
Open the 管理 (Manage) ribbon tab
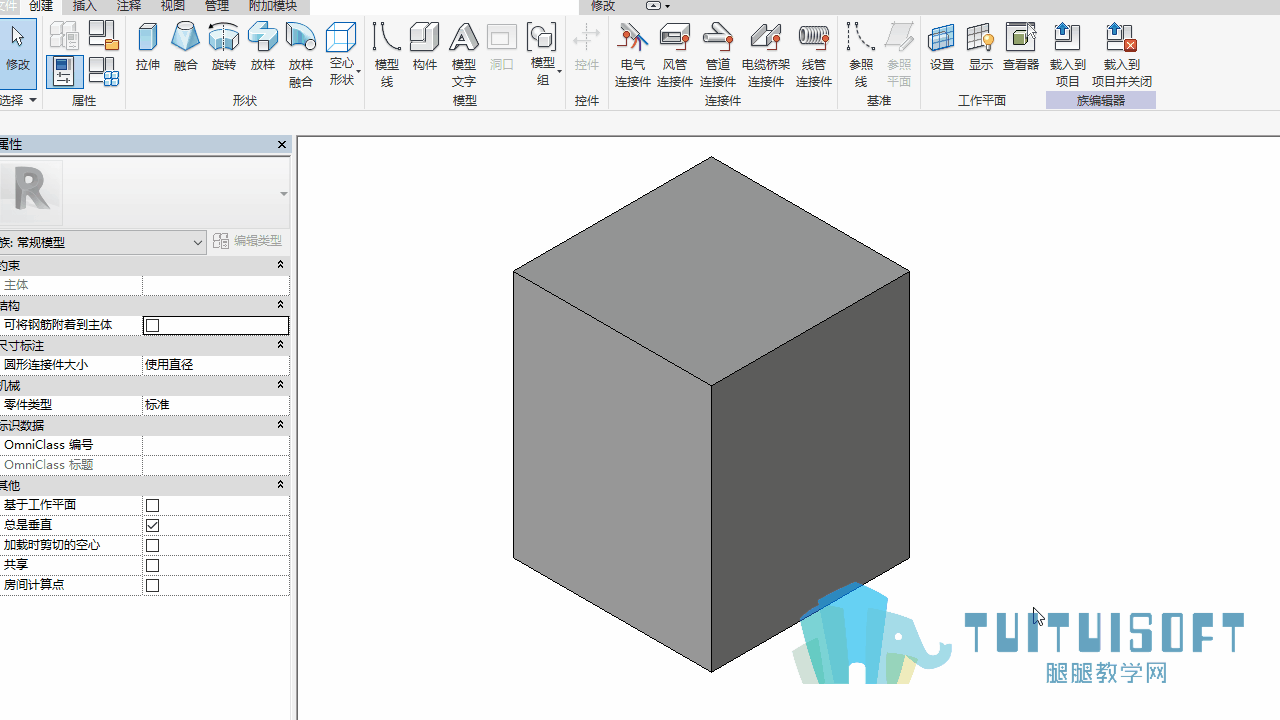tap(217, 6)
